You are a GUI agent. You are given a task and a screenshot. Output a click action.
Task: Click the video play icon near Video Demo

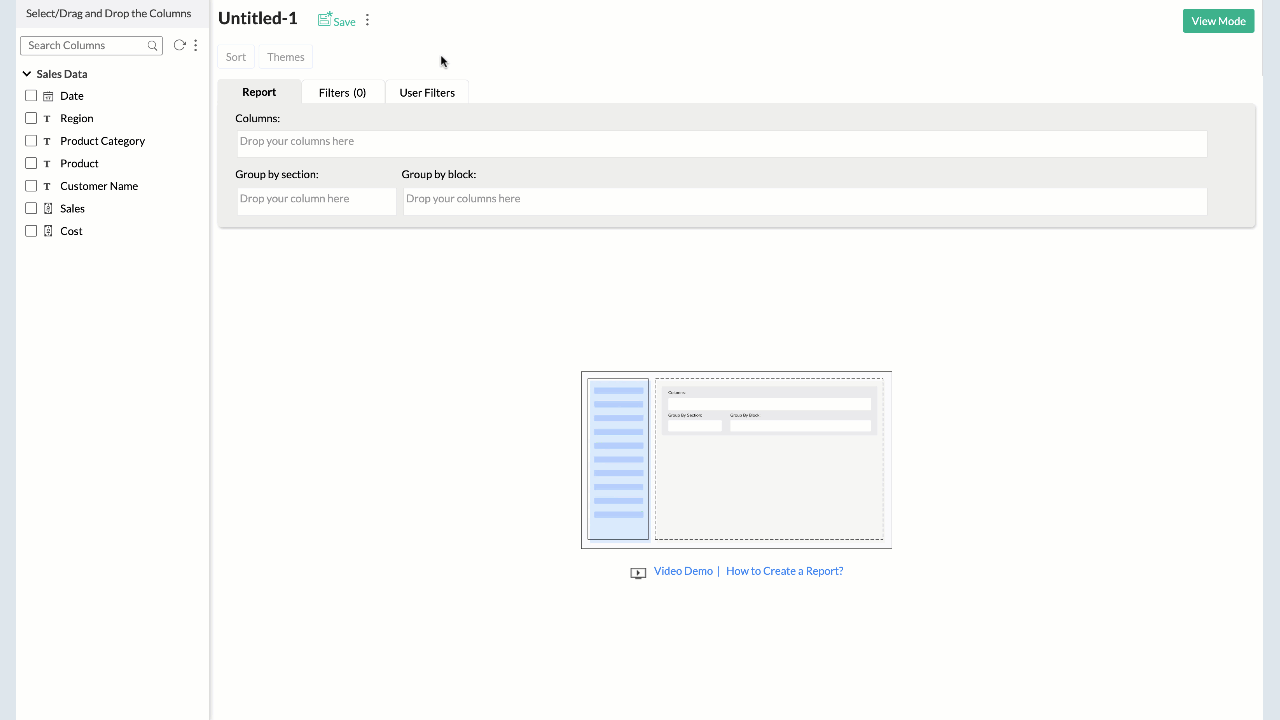coord(637,572)
